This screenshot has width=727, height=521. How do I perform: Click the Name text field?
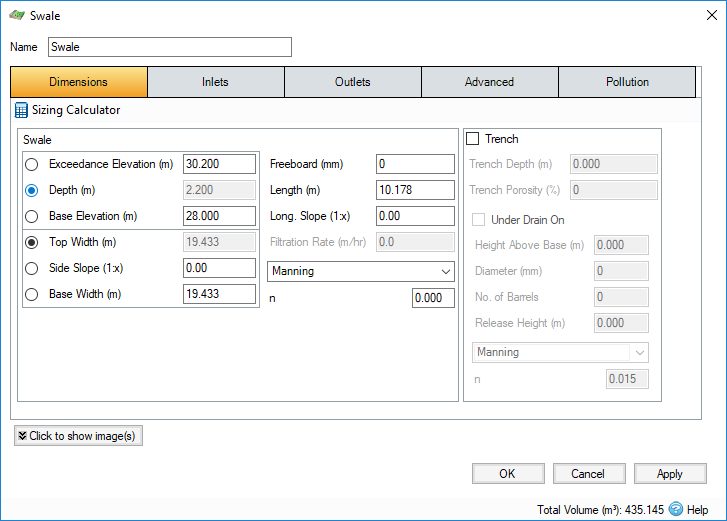click(169, 47)
